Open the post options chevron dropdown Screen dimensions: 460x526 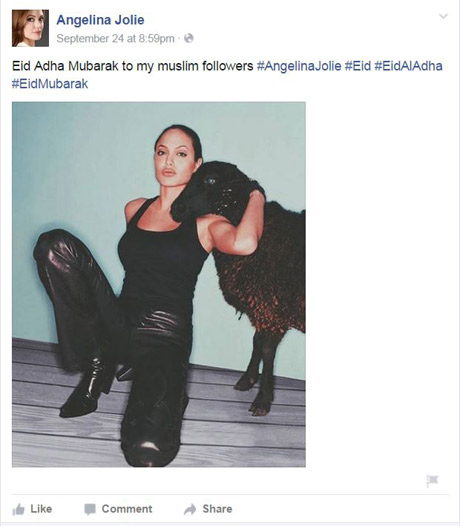[443, 16]
